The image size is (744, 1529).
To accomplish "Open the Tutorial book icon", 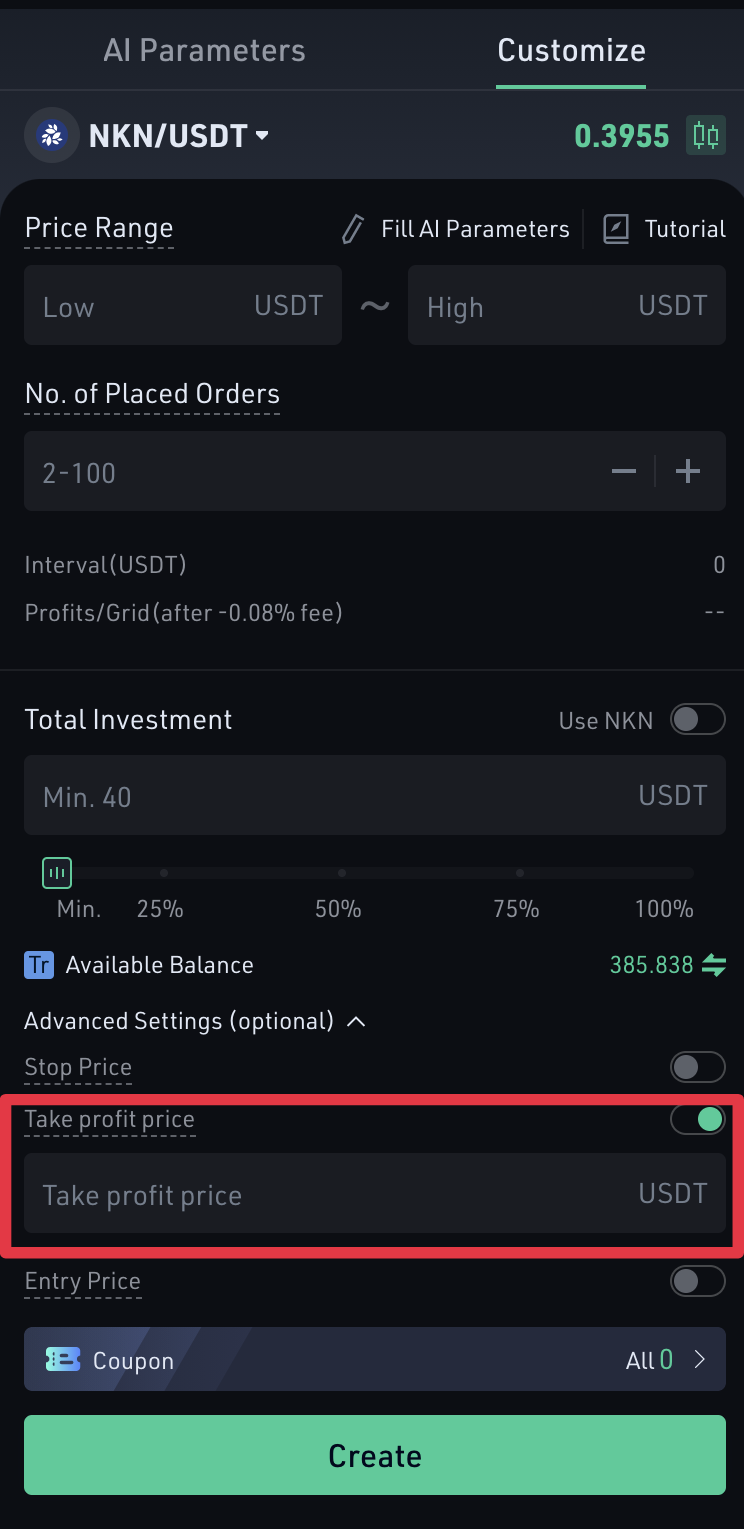I will point(616,229).
